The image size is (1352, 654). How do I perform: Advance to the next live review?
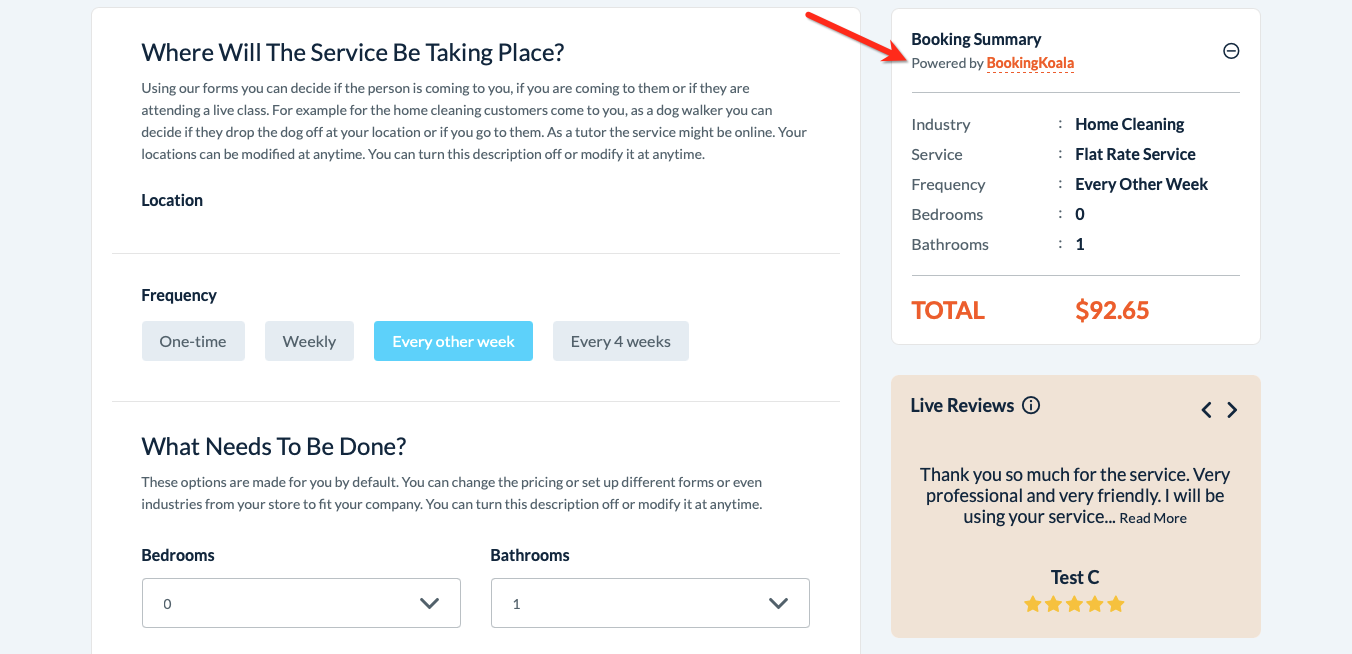pyautogui.click(x=1232, y=410)
